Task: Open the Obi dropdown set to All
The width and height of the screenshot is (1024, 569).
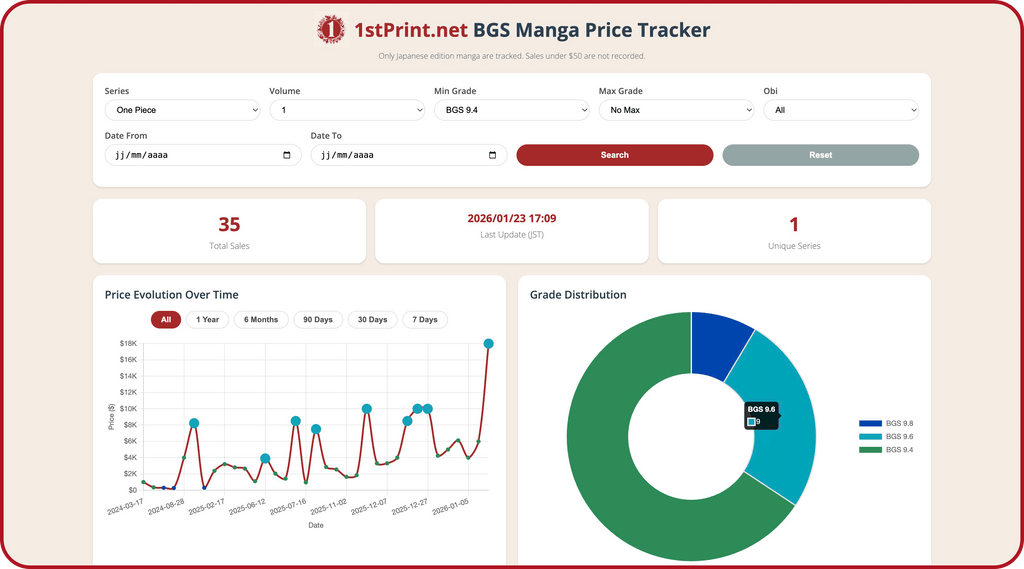Action: [841, 110]
